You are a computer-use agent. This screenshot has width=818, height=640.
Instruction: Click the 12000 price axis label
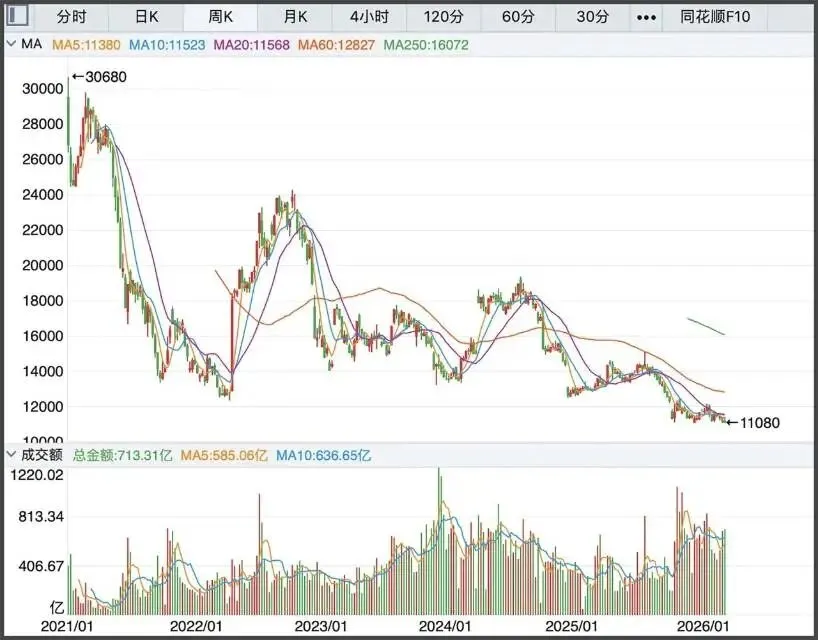pos(42,406)
